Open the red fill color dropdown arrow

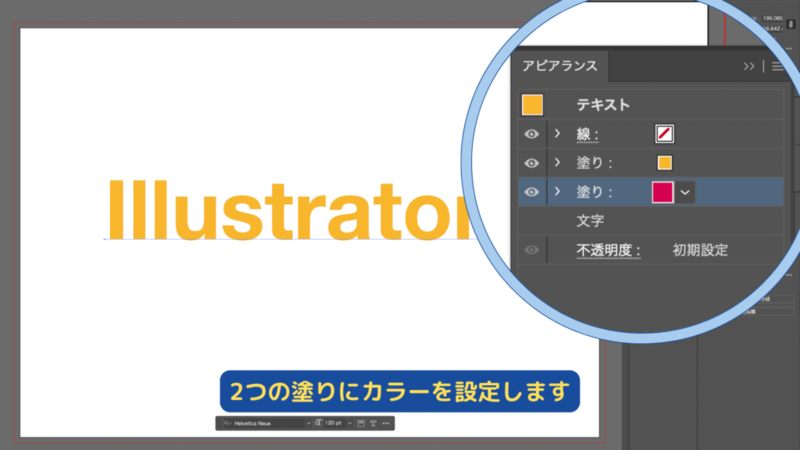click(685, 192)
